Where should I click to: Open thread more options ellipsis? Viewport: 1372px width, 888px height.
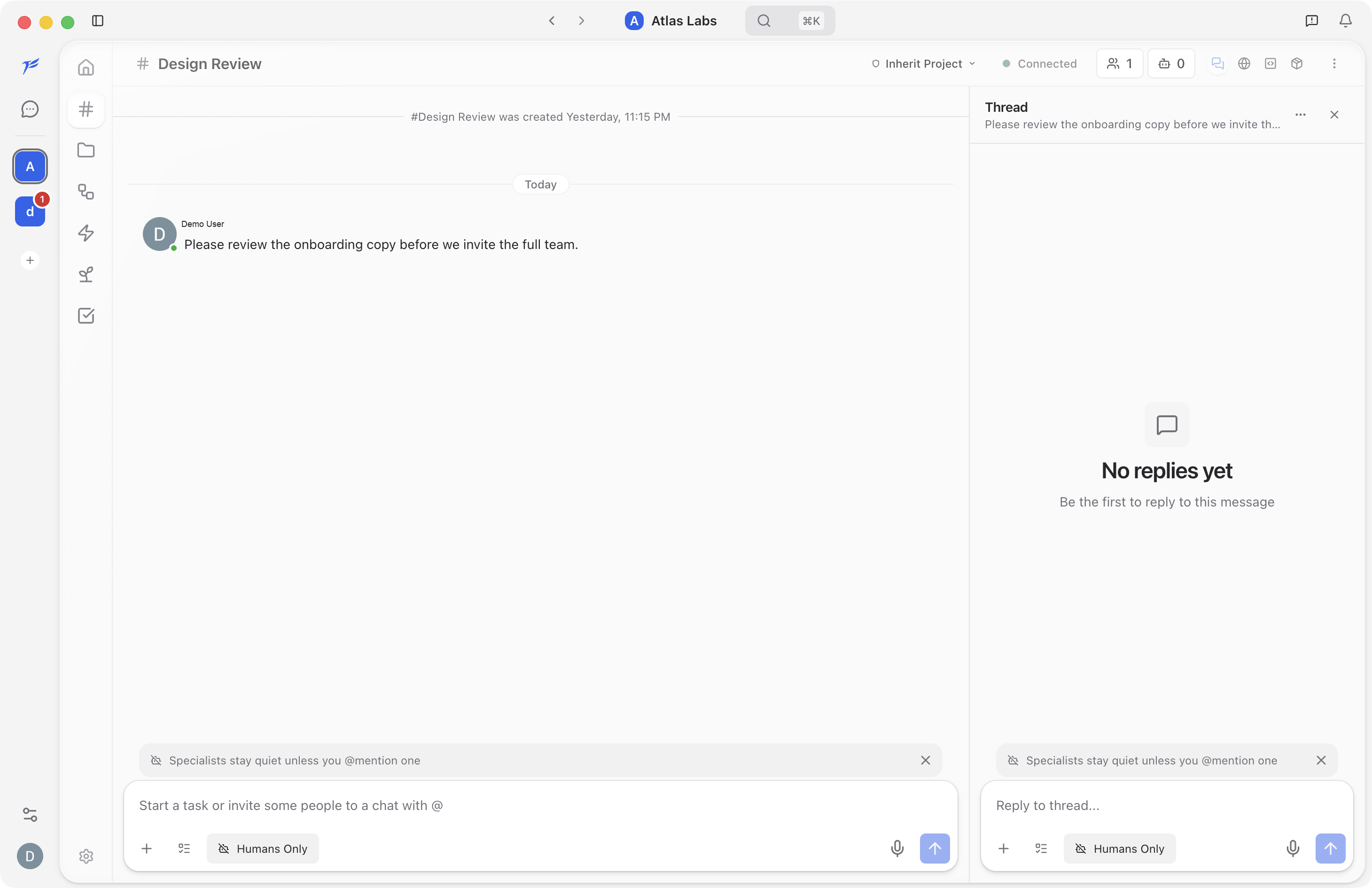1301,115
